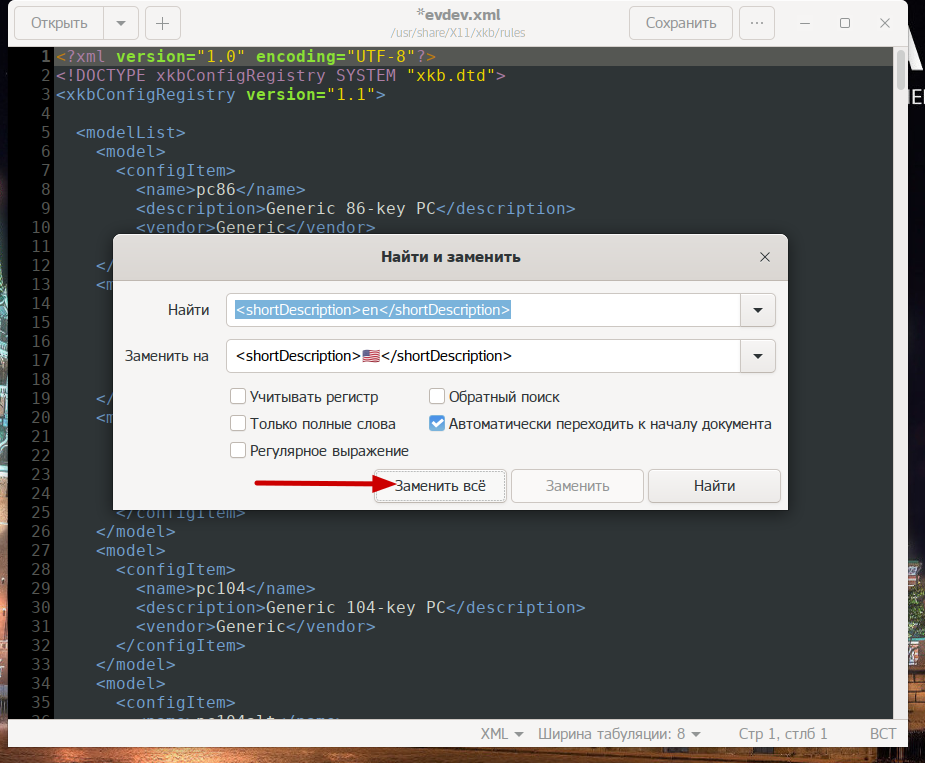Open the XML language selector in status bar

click(x=502, y=734)
